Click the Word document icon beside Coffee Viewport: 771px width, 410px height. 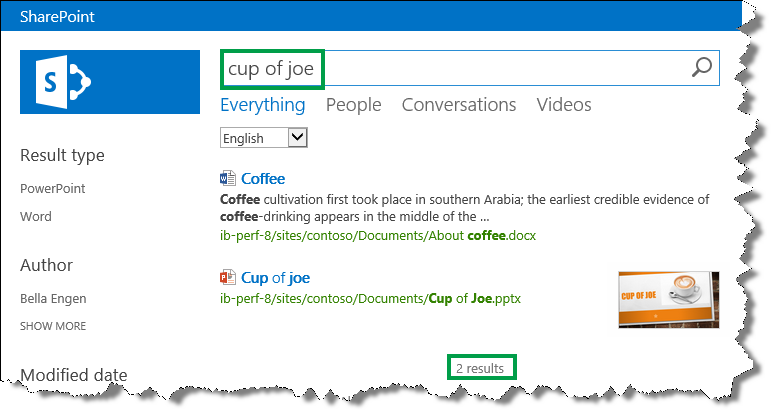pyautogui.click(x=228, y=178)
